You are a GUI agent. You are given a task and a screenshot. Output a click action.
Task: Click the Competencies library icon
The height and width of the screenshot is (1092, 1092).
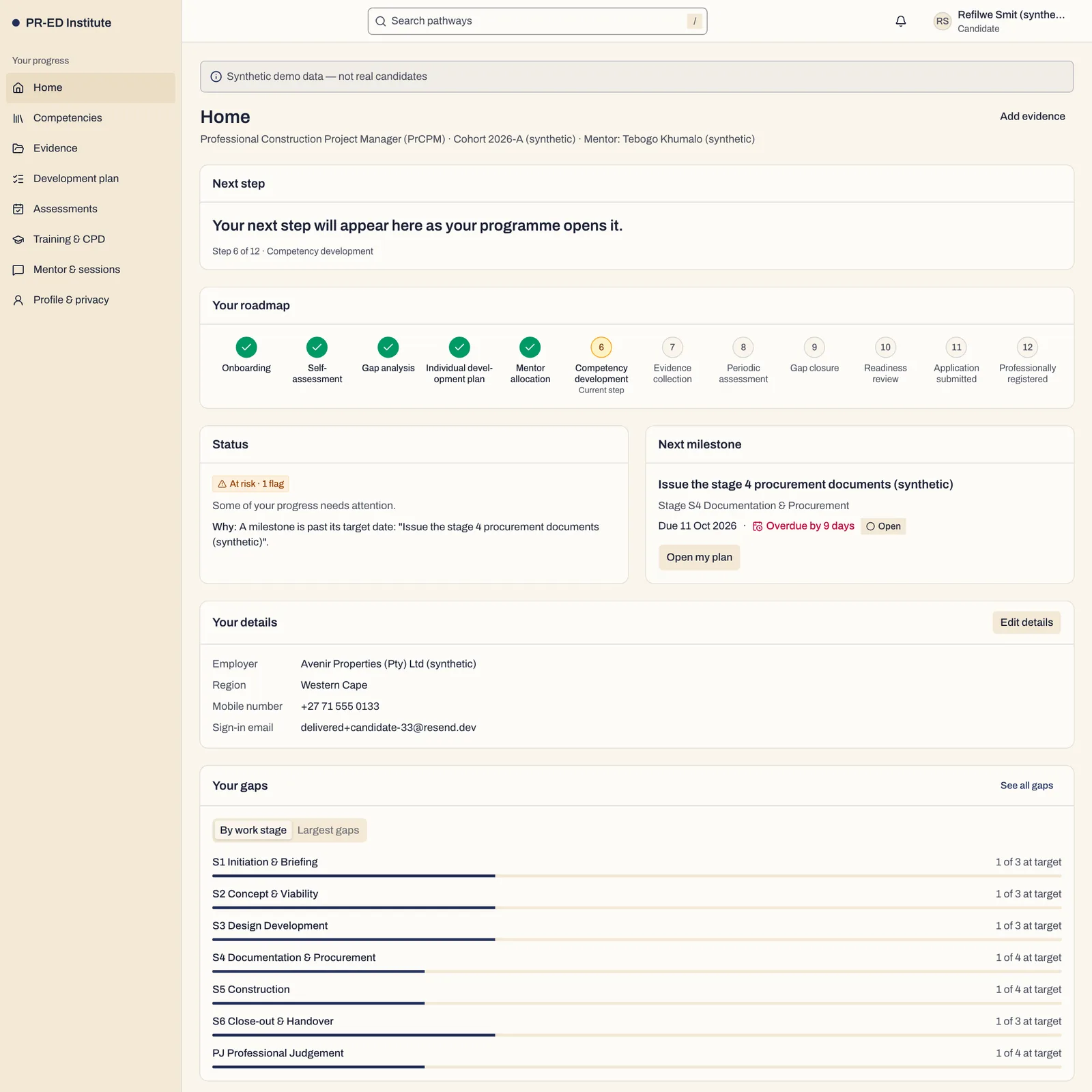click(18, 118)
